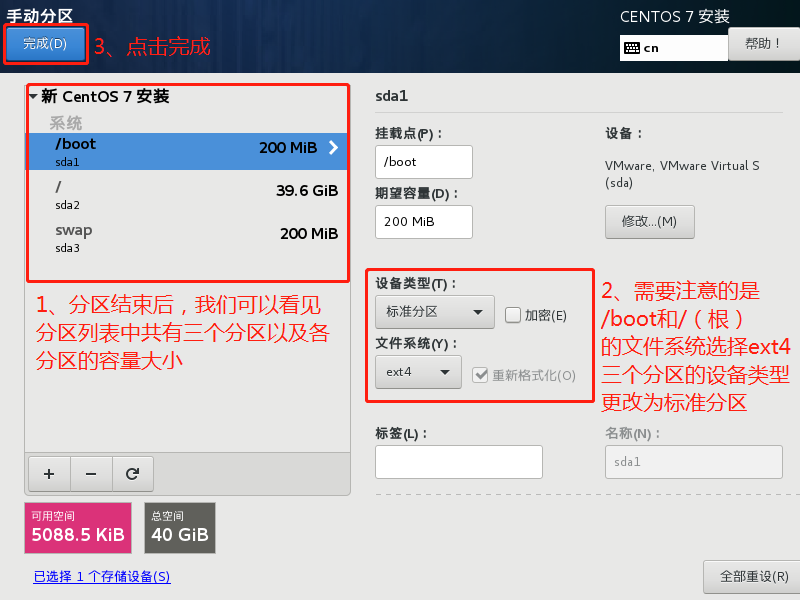This screenshot has width=800, height=600.
Task: Click the reload partition icon
Action: pos(132,474)
